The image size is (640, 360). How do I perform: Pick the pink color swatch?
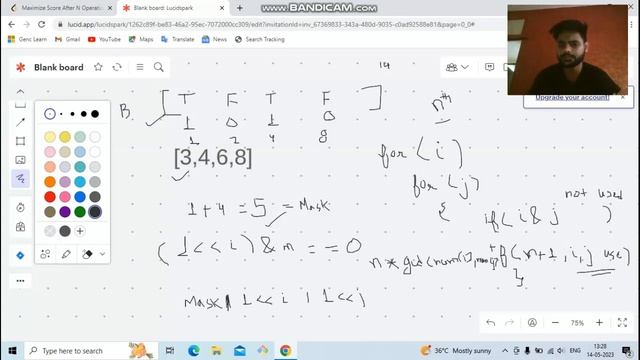point(65,197)
